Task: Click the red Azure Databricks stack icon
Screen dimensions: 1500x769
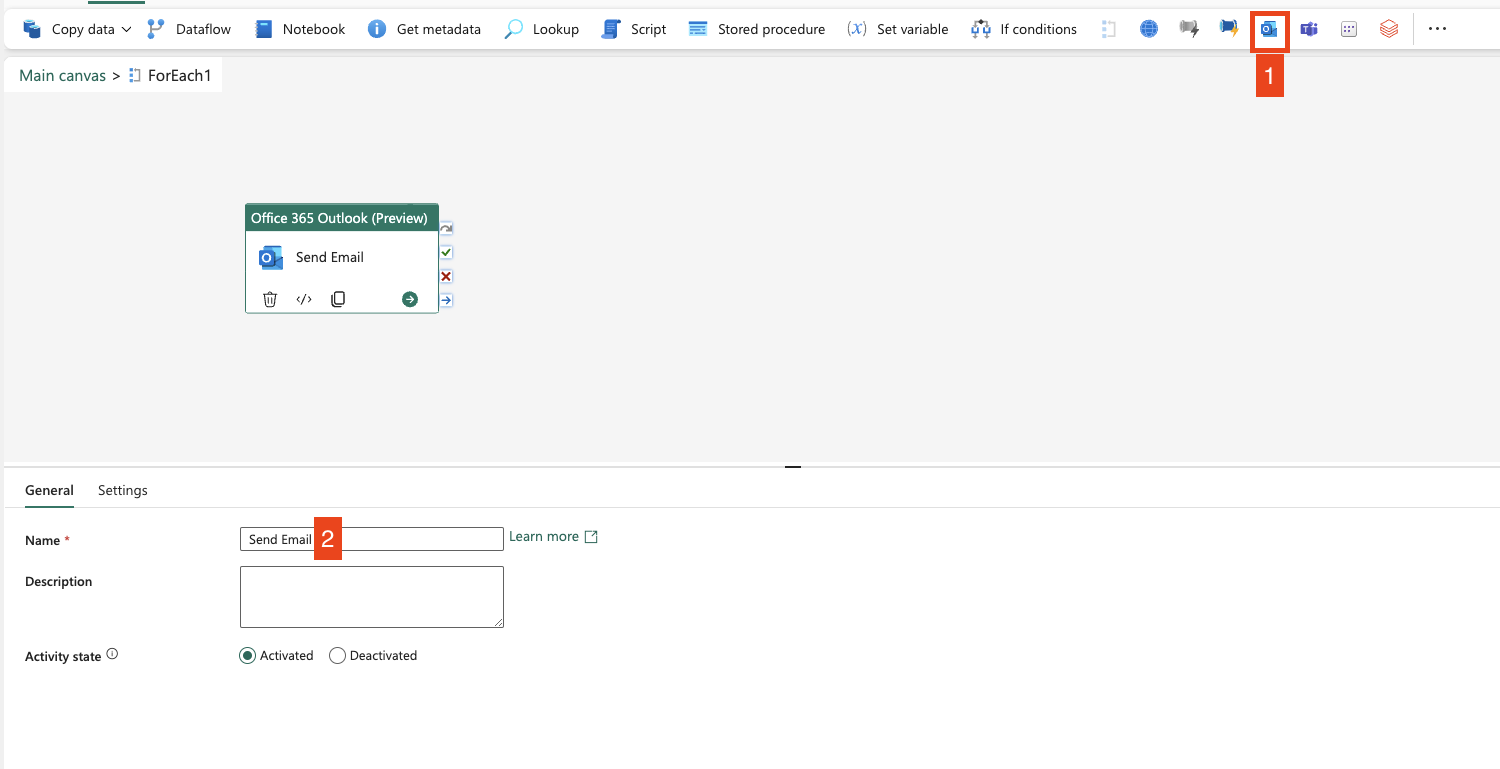Action: (x=1389, y=30)
